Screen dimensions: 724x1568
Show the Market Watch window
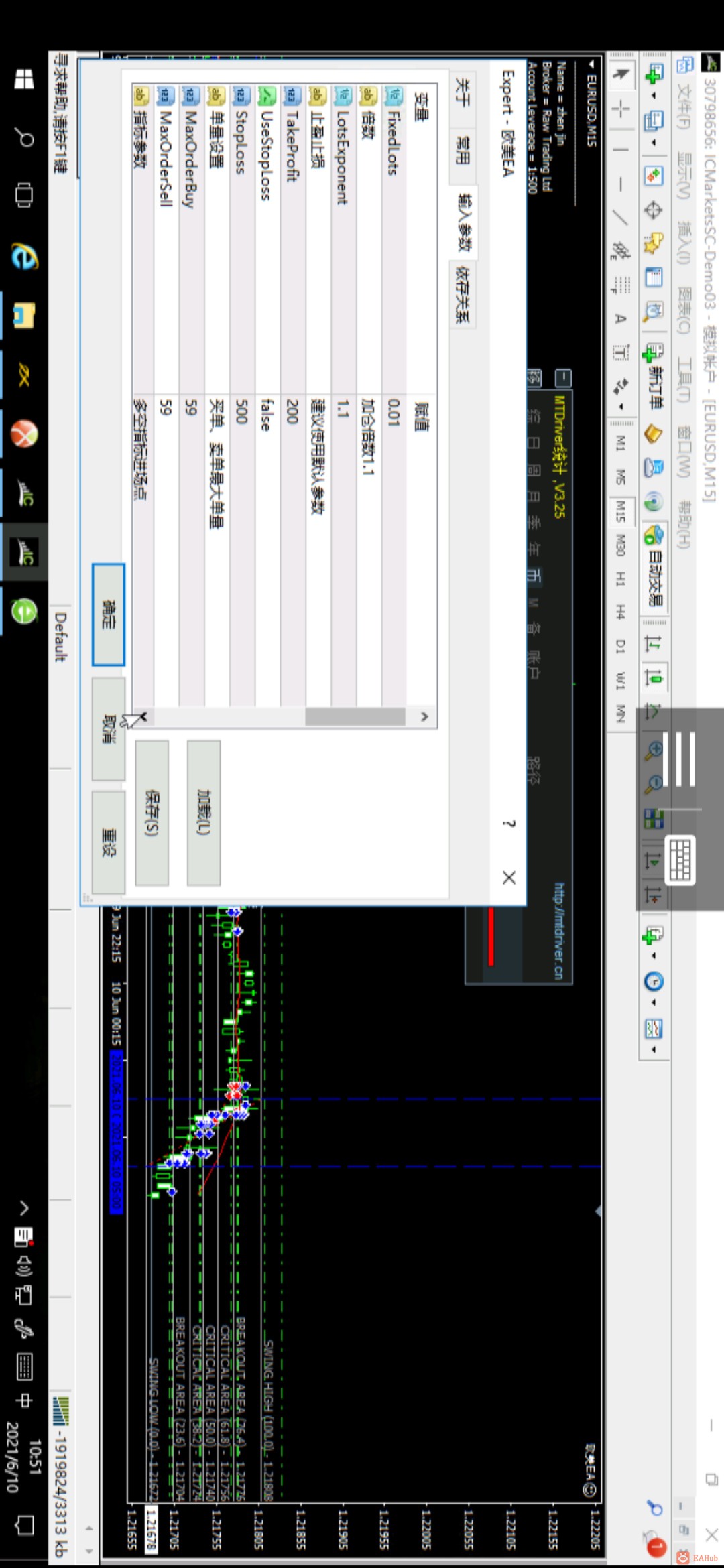(x=654, y=176)
